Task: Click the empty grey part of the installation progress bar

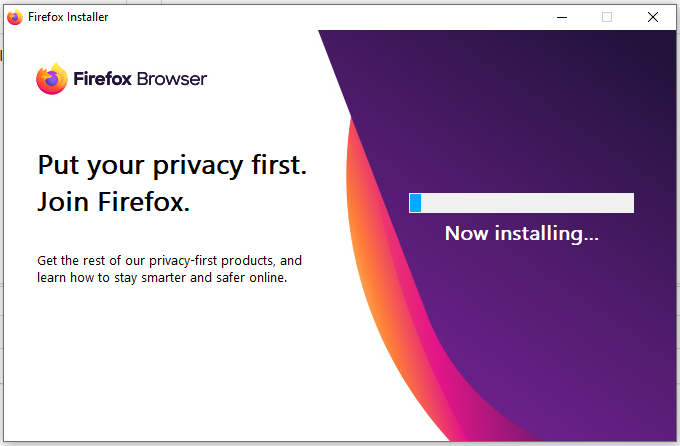Action: coord(527,203)
